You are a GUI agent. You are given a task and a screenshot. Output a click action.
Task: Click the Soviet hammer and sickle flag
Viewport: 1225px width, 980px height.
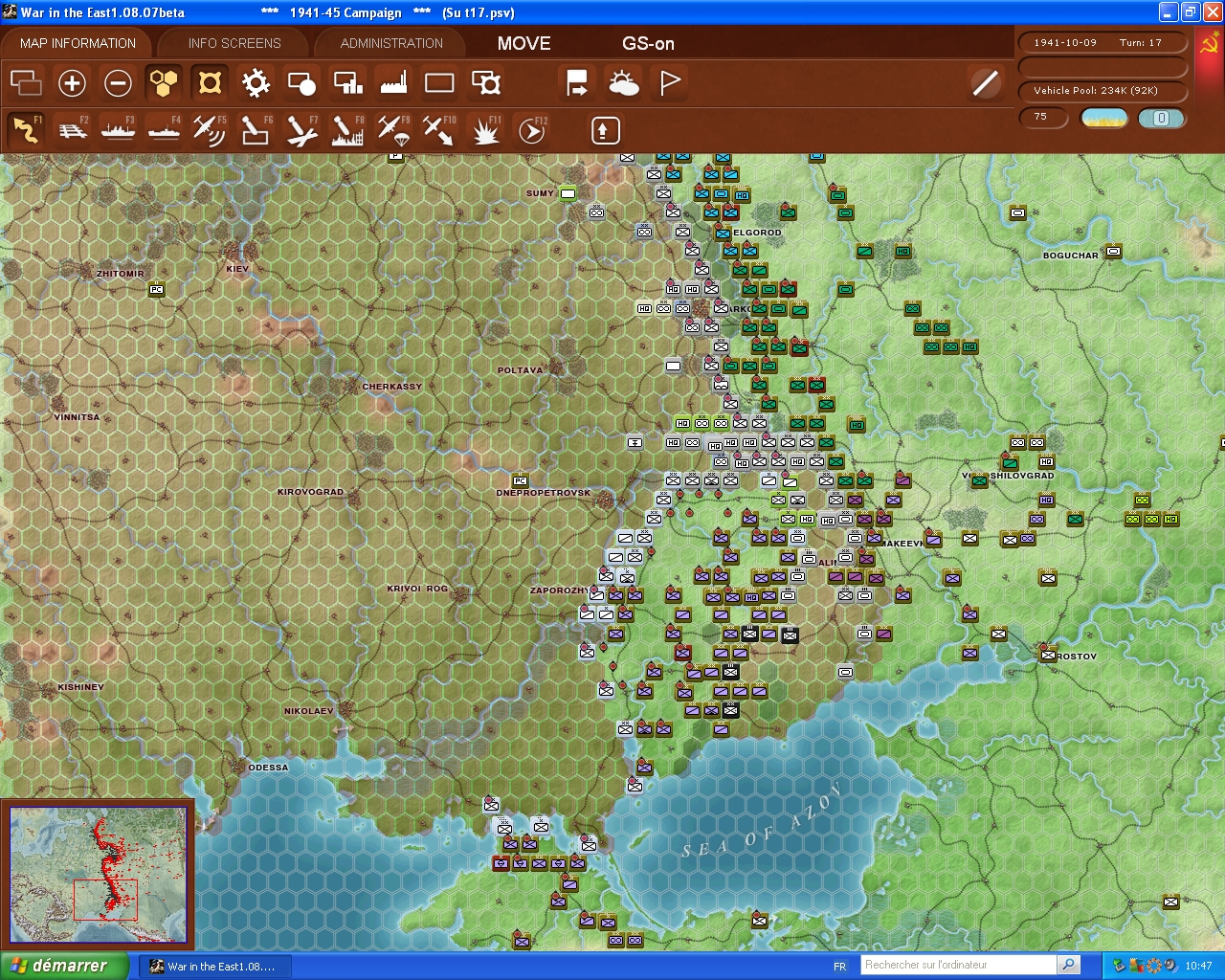click(x=1209, y=43)
